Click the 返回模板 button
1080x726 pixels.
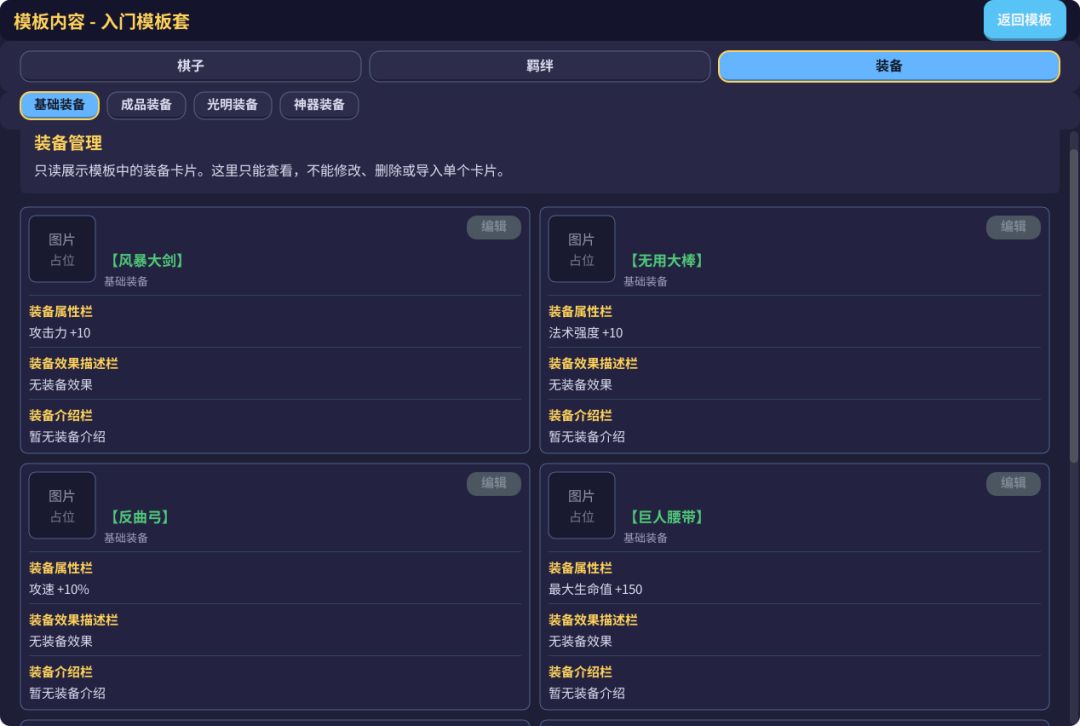point(1024,20)
